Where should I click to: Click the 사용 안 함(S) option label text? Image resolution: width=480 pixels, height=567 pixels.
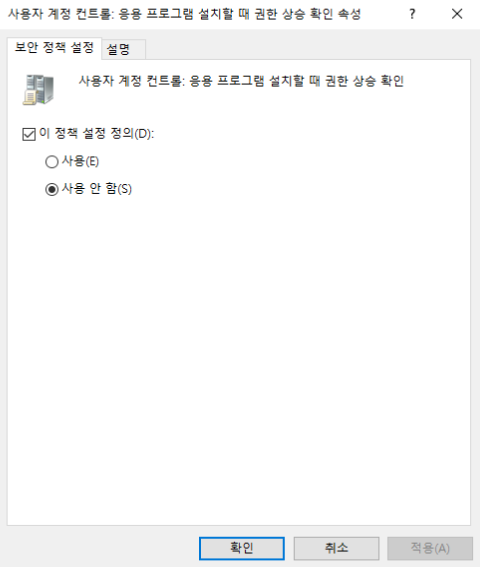click(x=97, y=188)
